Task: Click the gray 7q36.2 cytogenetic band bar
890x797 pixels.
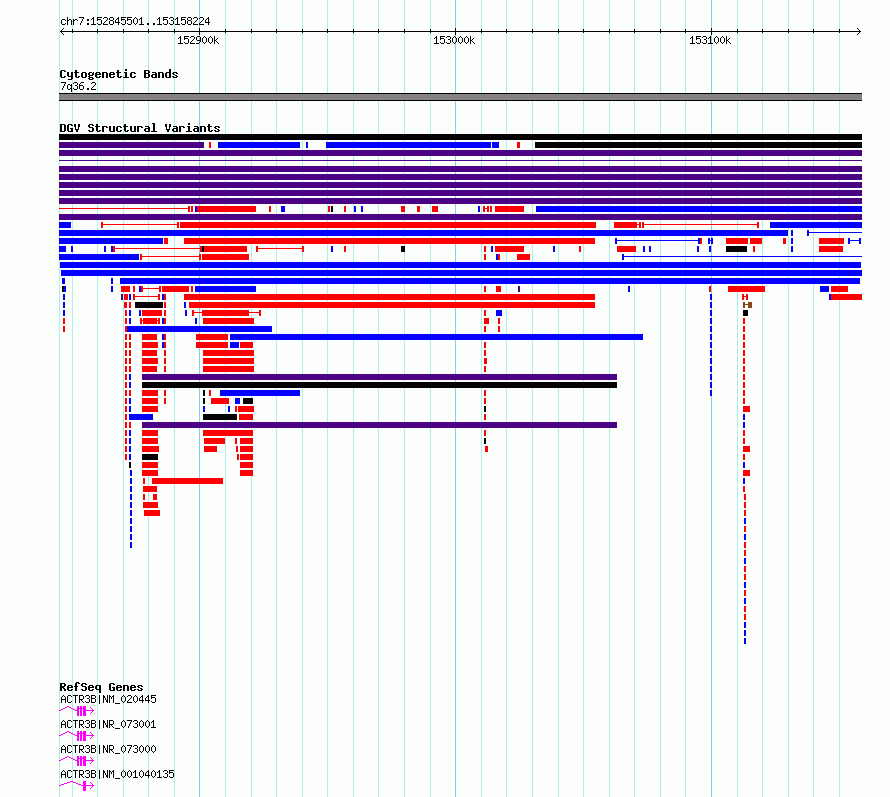Action: (460, 97)
